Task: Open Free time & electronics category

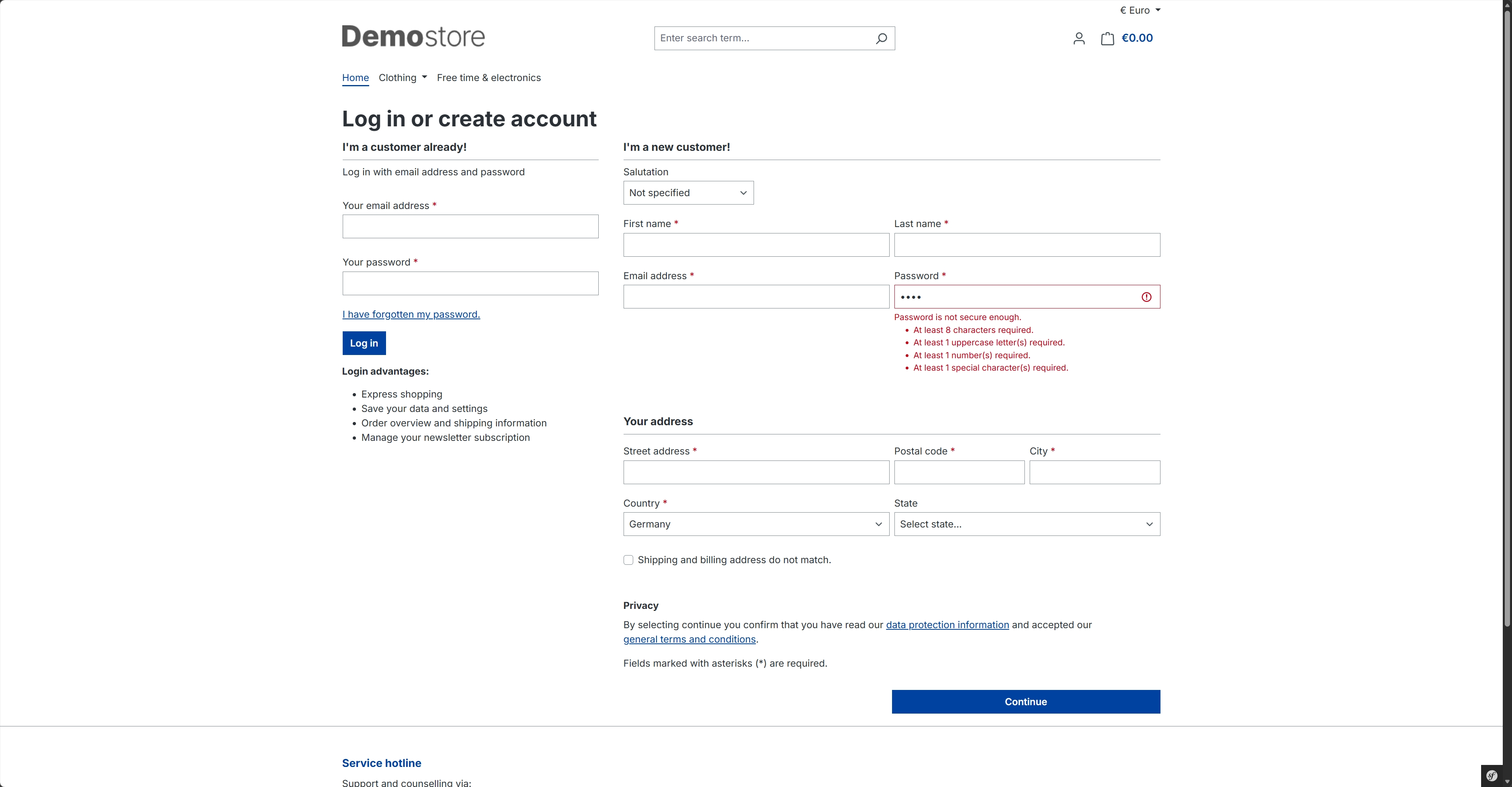Action: point(489,77)
